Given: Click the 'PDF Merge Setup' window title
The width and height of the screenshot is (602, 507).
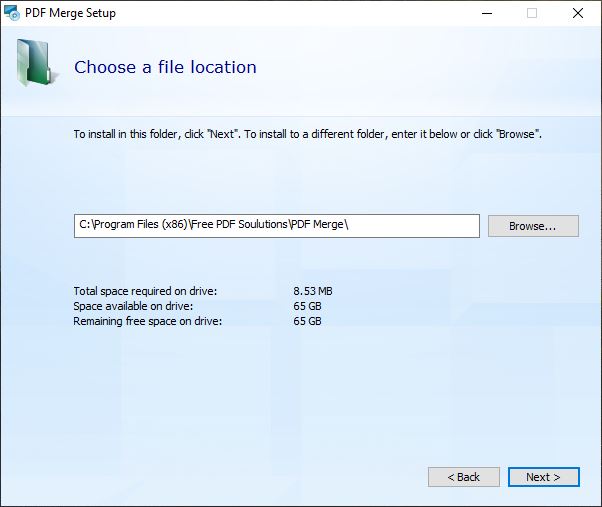Looking at the screenshot, I should click(70, 13).
